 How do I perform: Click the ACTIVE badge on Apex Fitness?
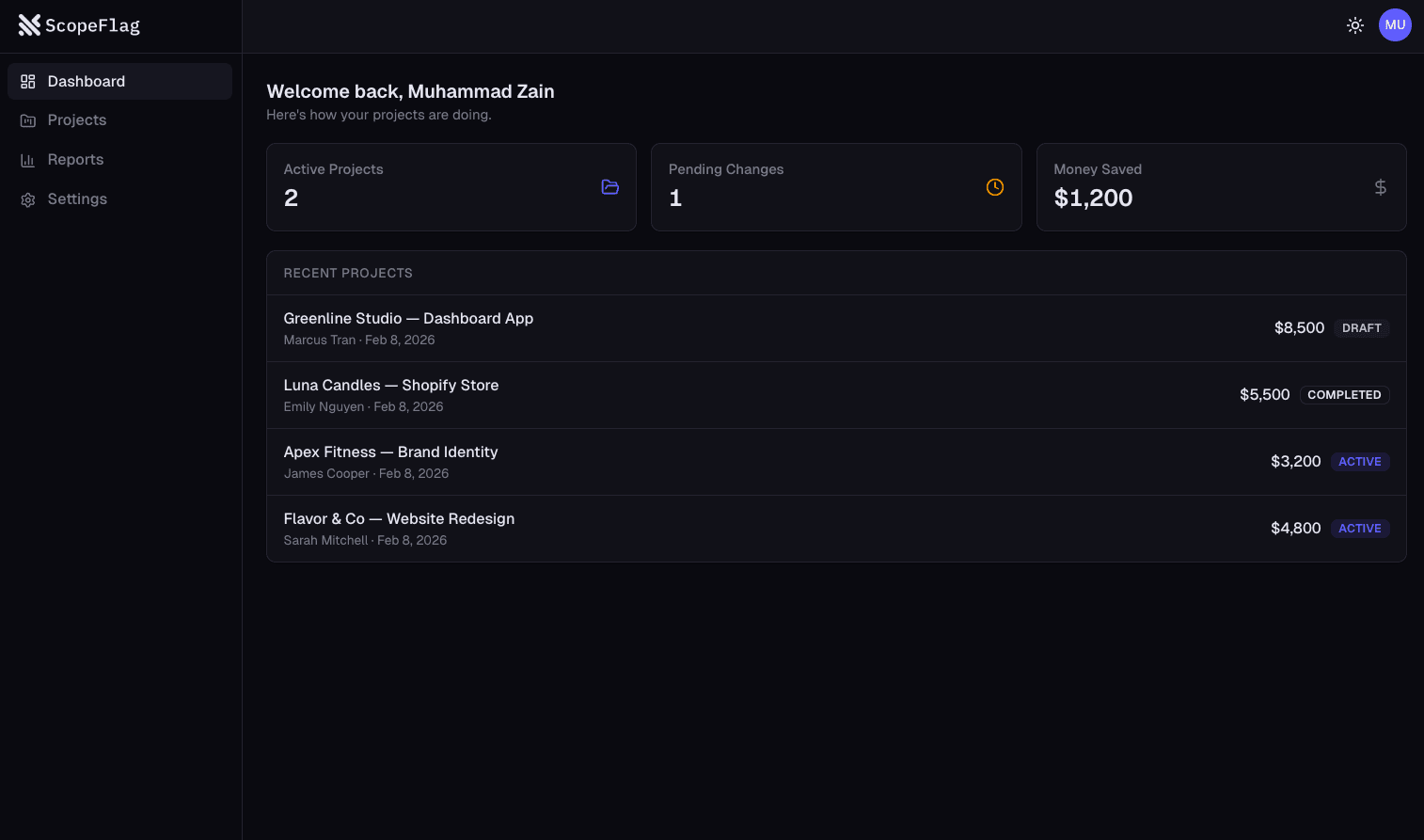pos(1360,461)
